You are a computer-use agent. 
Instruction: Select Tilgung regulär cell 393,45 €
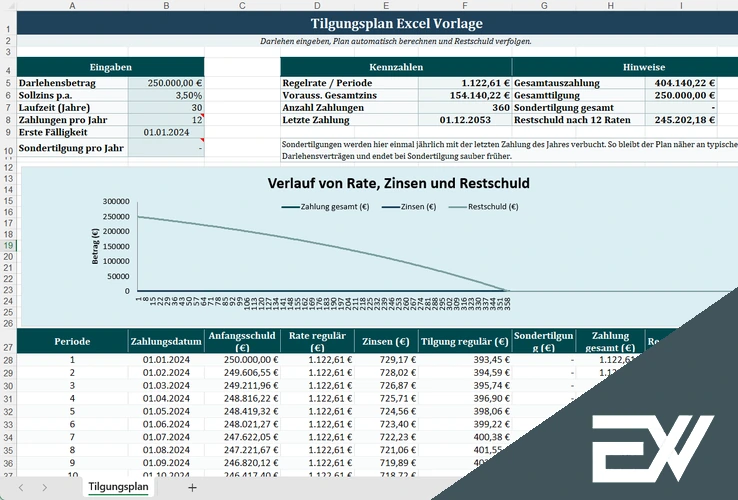point(465,360)
